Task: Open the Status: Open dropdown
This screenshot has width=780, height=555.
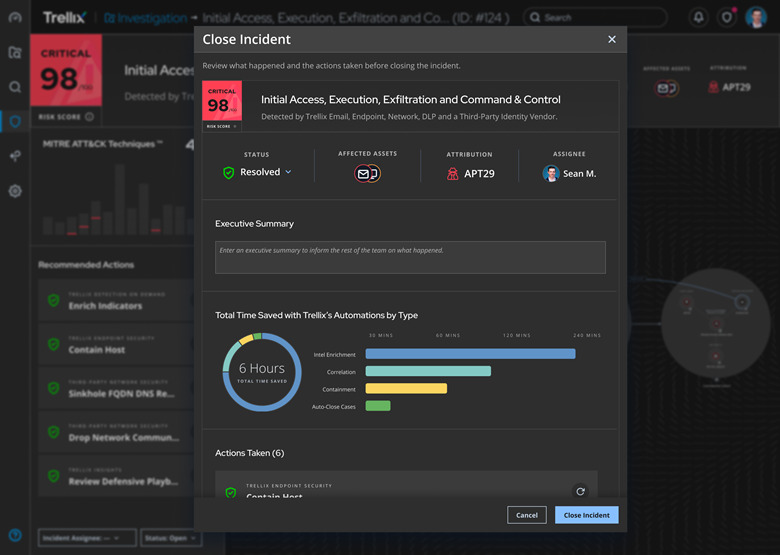Action: [171, 538]
